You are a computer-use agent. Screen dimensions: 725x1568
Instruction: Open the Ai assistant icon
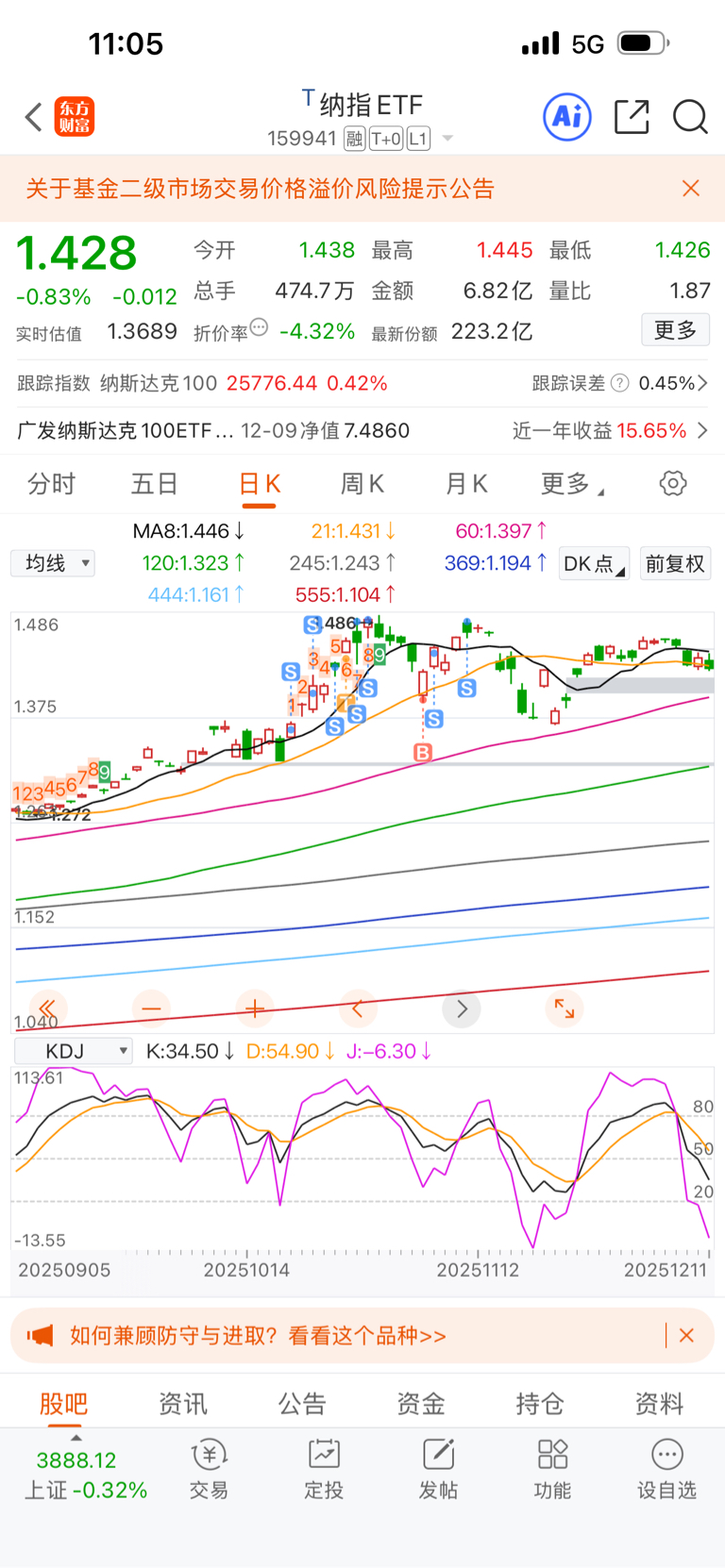(567, 117)
